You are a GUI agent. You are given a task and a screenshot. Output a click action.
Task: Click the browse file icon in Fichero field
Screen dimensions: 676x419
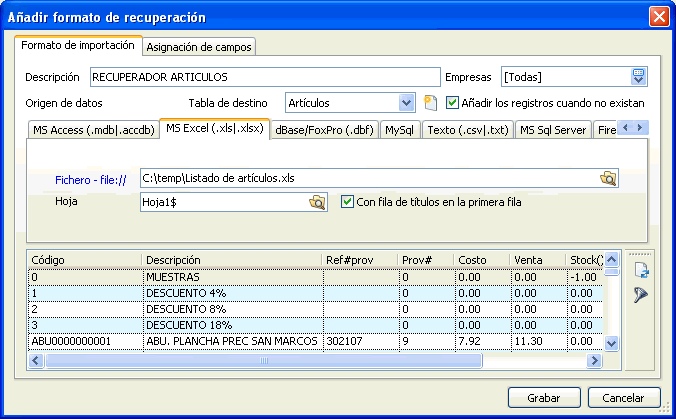point(608,178)
